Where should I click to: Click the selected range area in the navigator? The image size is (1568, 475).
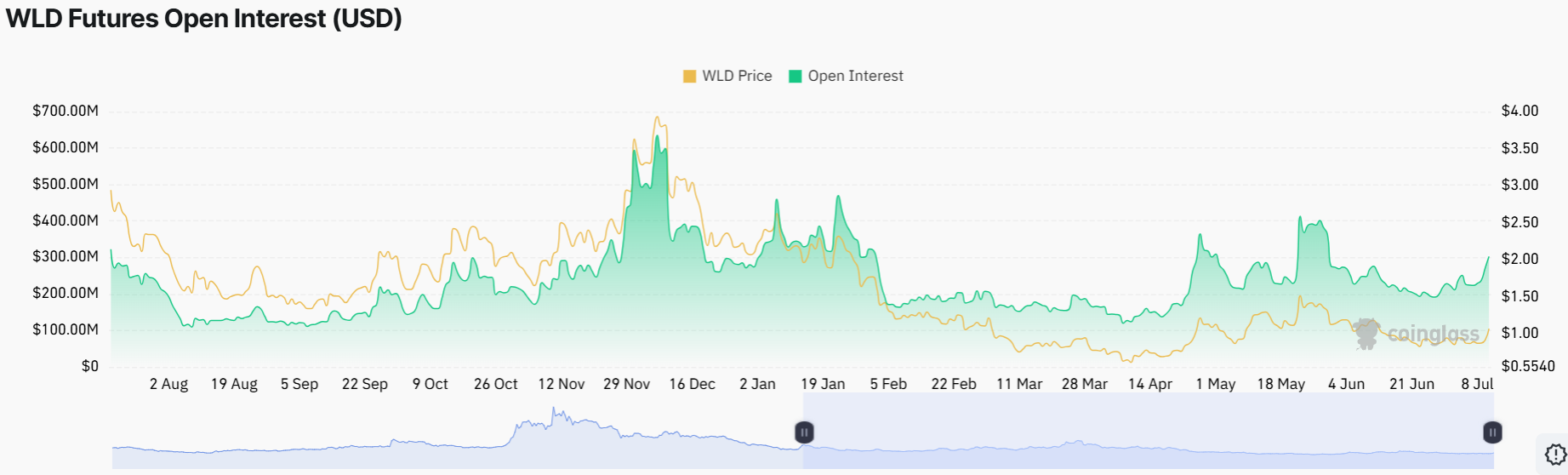pos(1149,431)
